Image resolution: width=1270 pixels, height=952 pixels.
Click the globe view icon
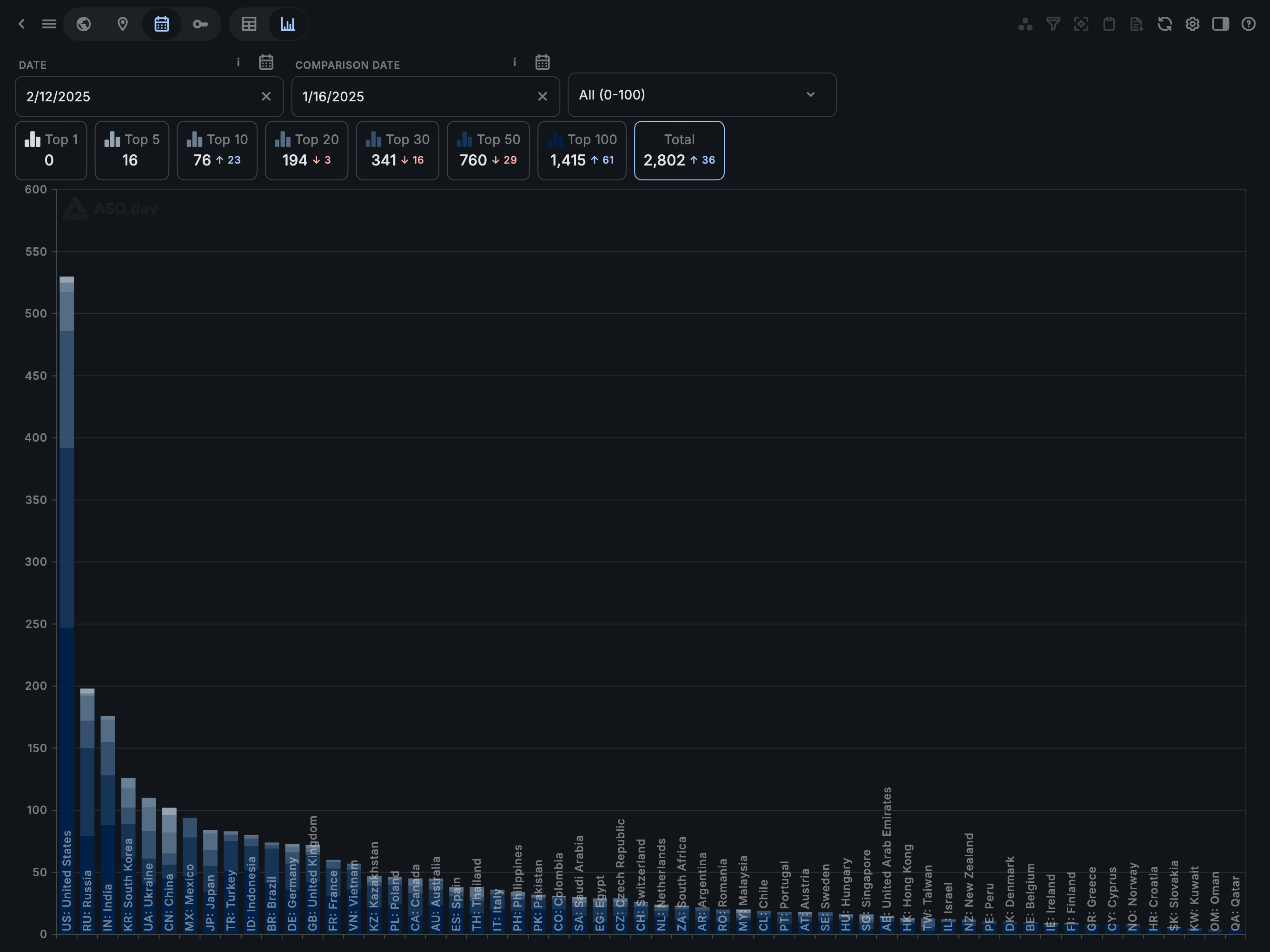[x=84, y=24]
